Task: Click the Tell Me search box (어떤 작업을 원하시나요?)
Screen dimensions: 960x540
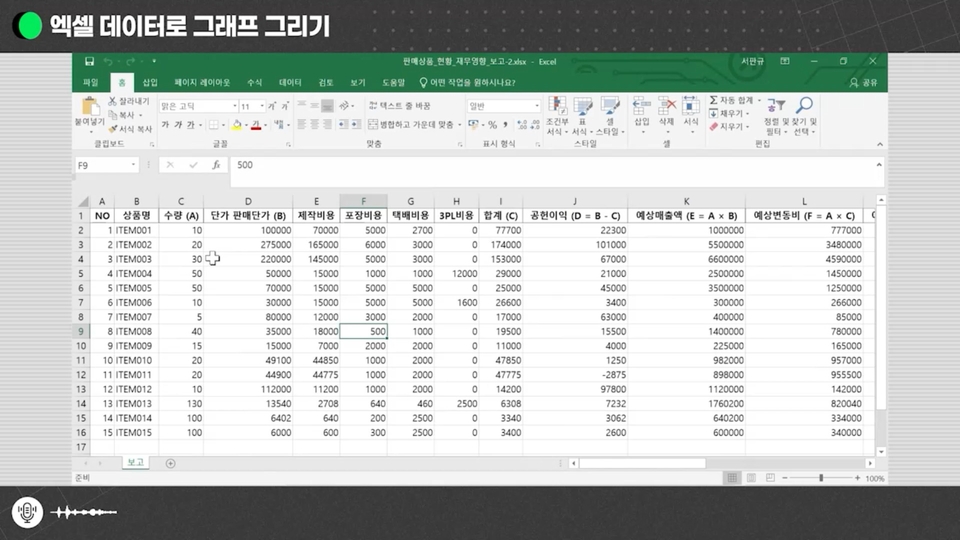Action: [x=467, y=82]
